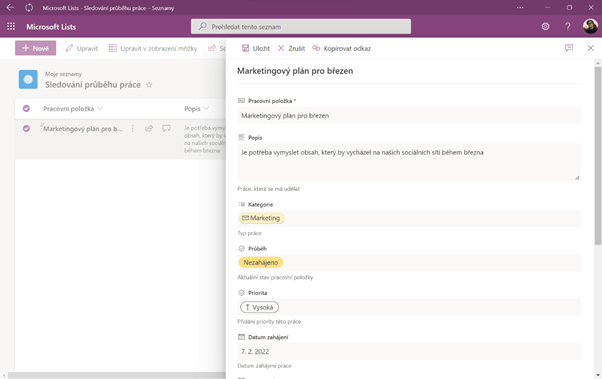Image resolution: width=602 pixels, height=379 pixels.
Task: Open the user profile picture
Action: [x=590, y=26]
